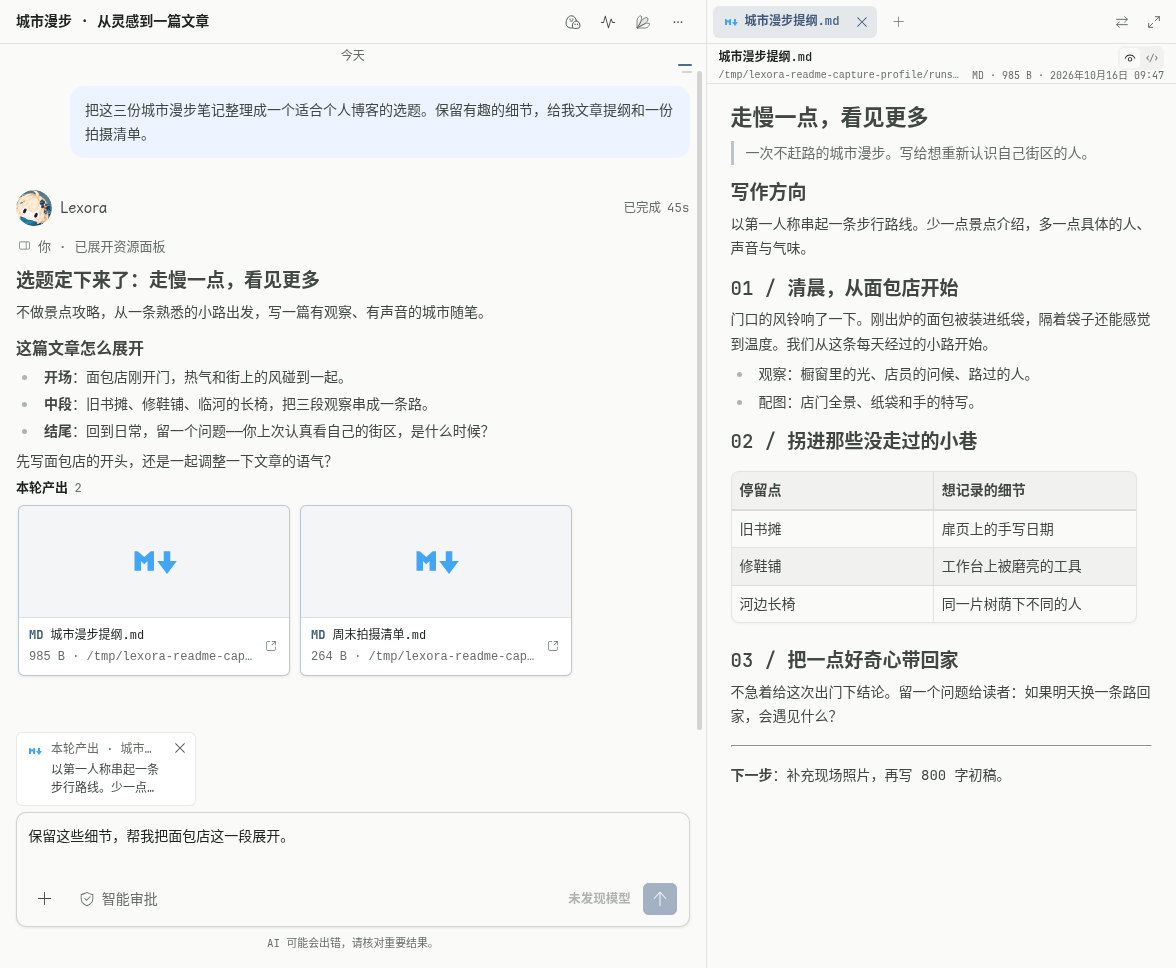Click 城市漫步提纲.md filename in file card
This screenshot has width=1176, height=968.
point(98,634)
